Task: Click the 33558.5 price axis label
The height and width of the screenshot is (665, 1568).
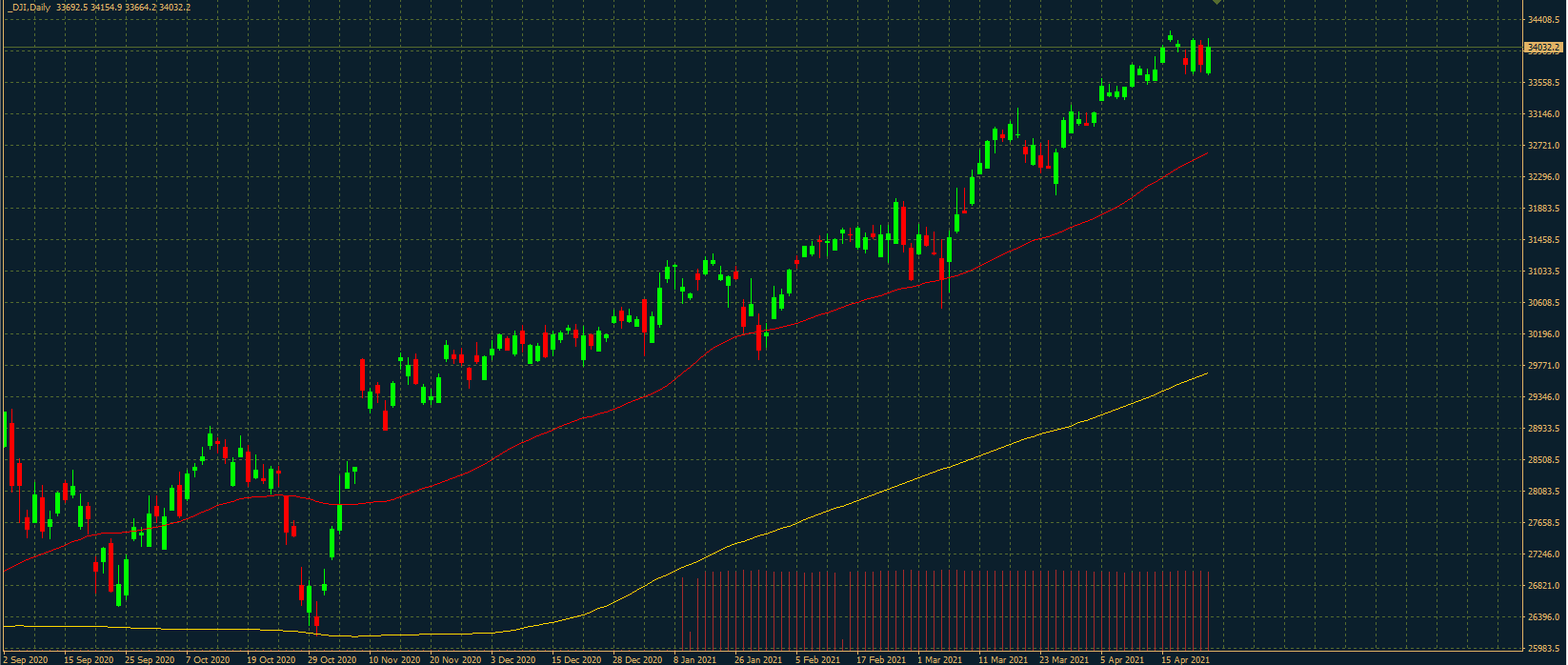Action: click(1544, 83)
